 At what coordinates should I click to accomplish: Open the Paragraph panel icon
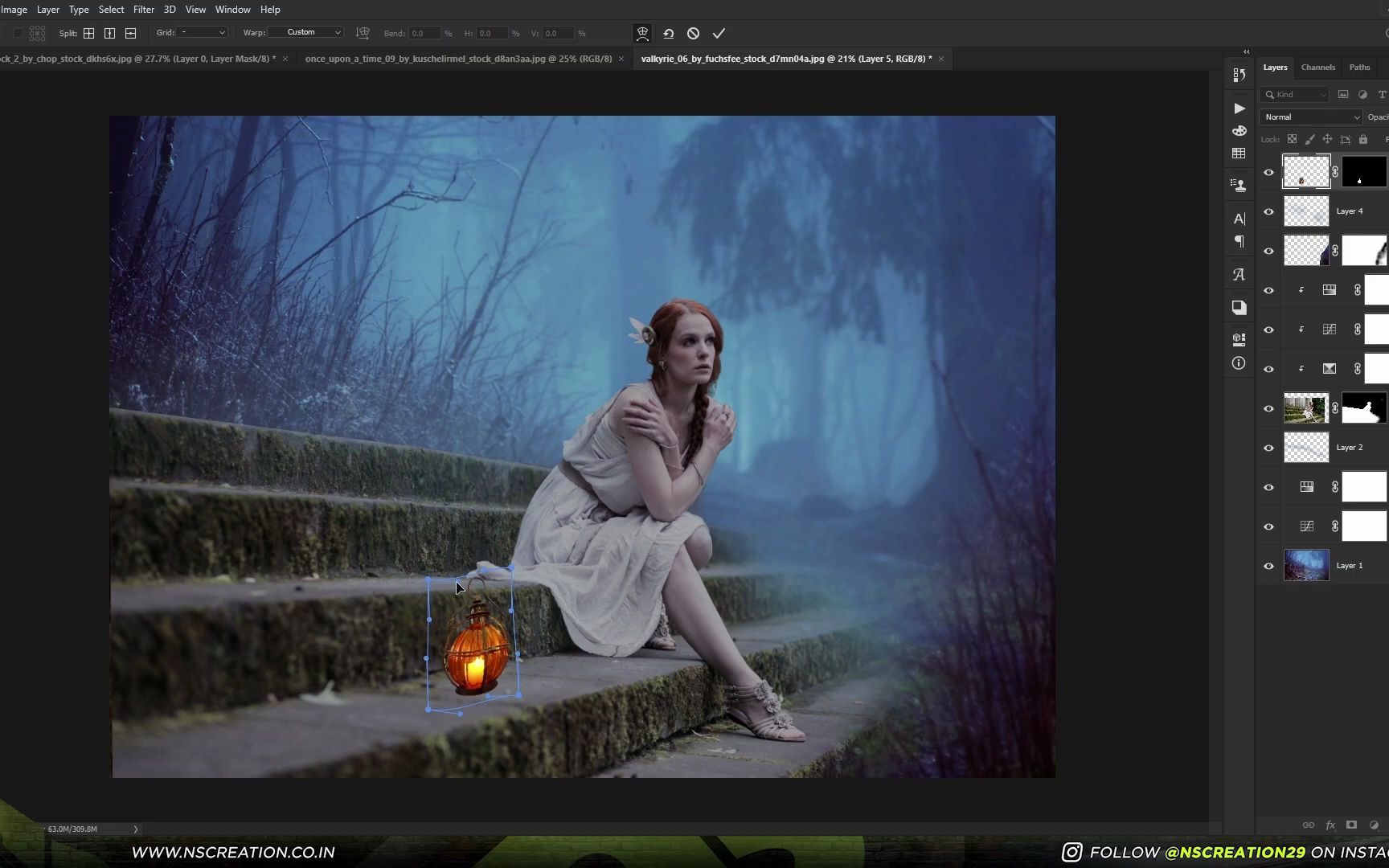1239,241
